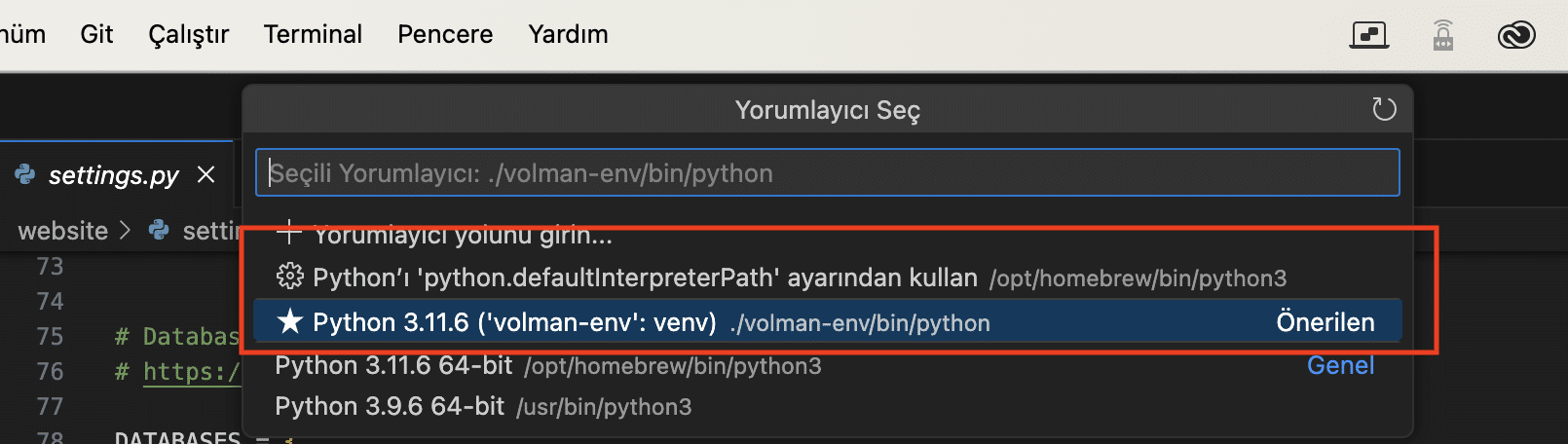Follow the https link on line 76
Viewport: 1568px width, 444px height.
point(191,371)
